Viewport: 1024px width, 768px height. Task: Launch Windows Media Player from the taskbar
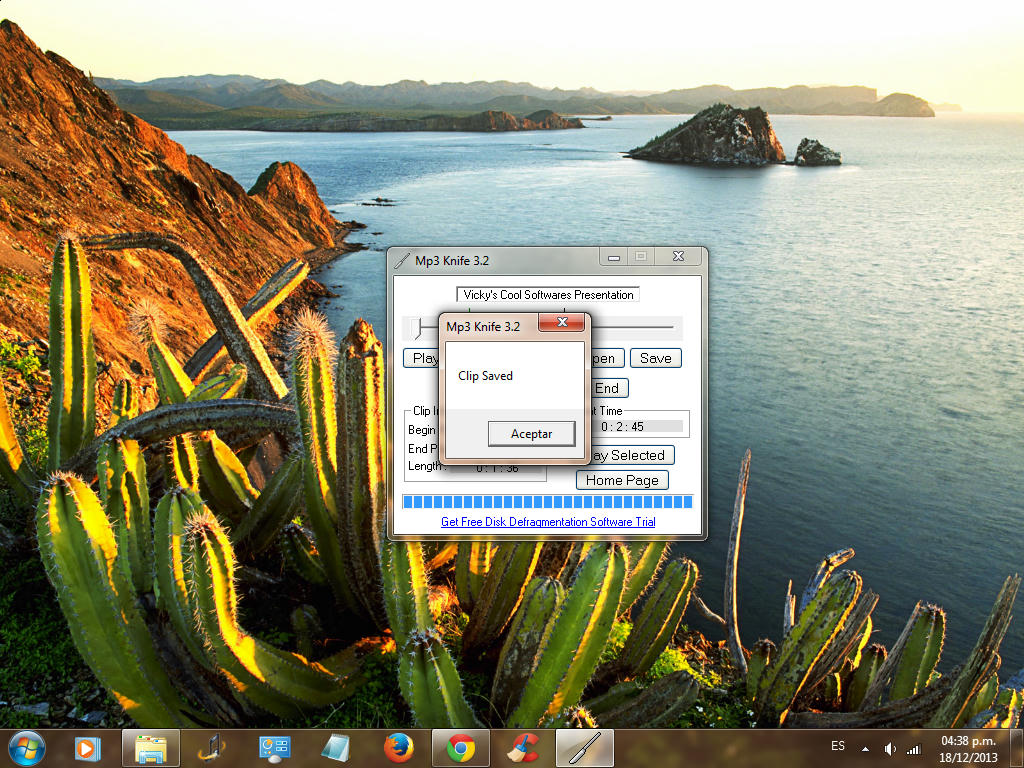pos(88,747)
